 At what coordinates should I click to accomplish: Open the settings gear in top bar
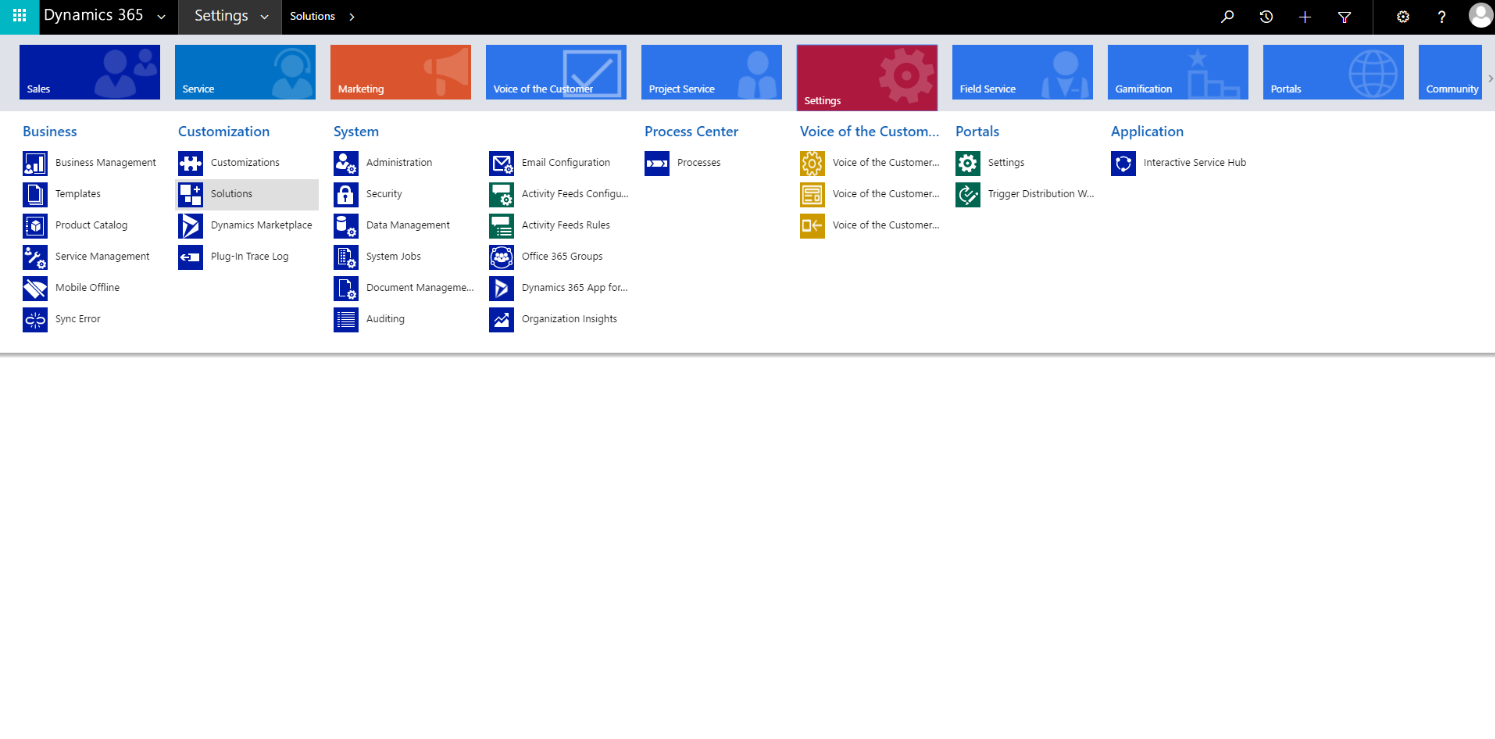(x=1403, y=17)
